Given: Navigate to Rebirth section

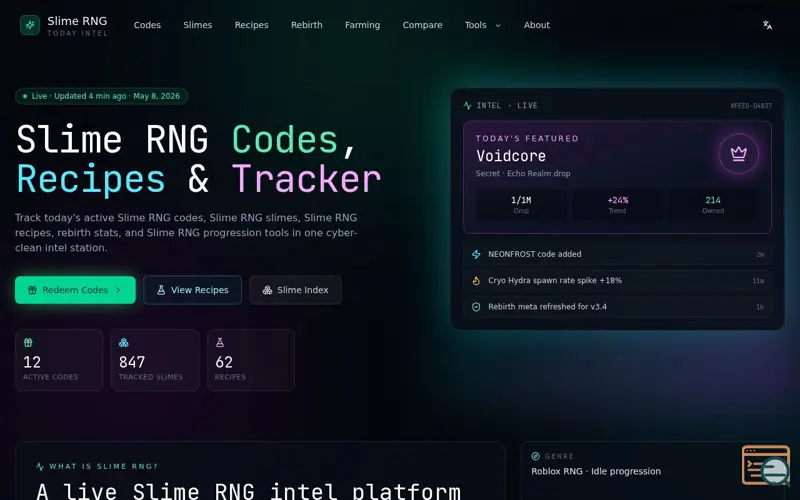Looking at the screenshot, I should [x=307, y=25].
